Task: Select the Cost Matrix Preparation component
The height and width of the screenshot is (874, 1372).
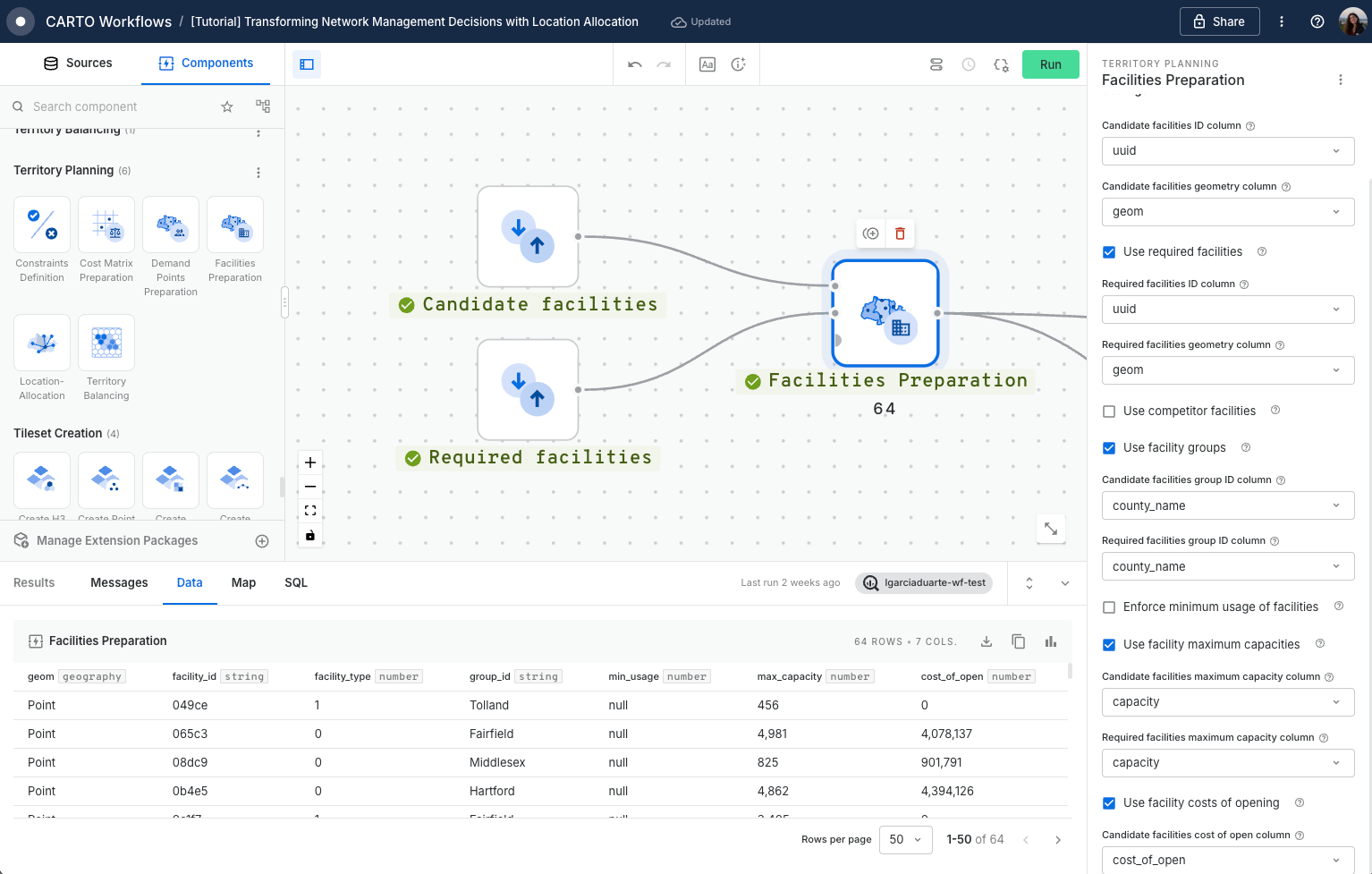Action: tap(106, 225)
